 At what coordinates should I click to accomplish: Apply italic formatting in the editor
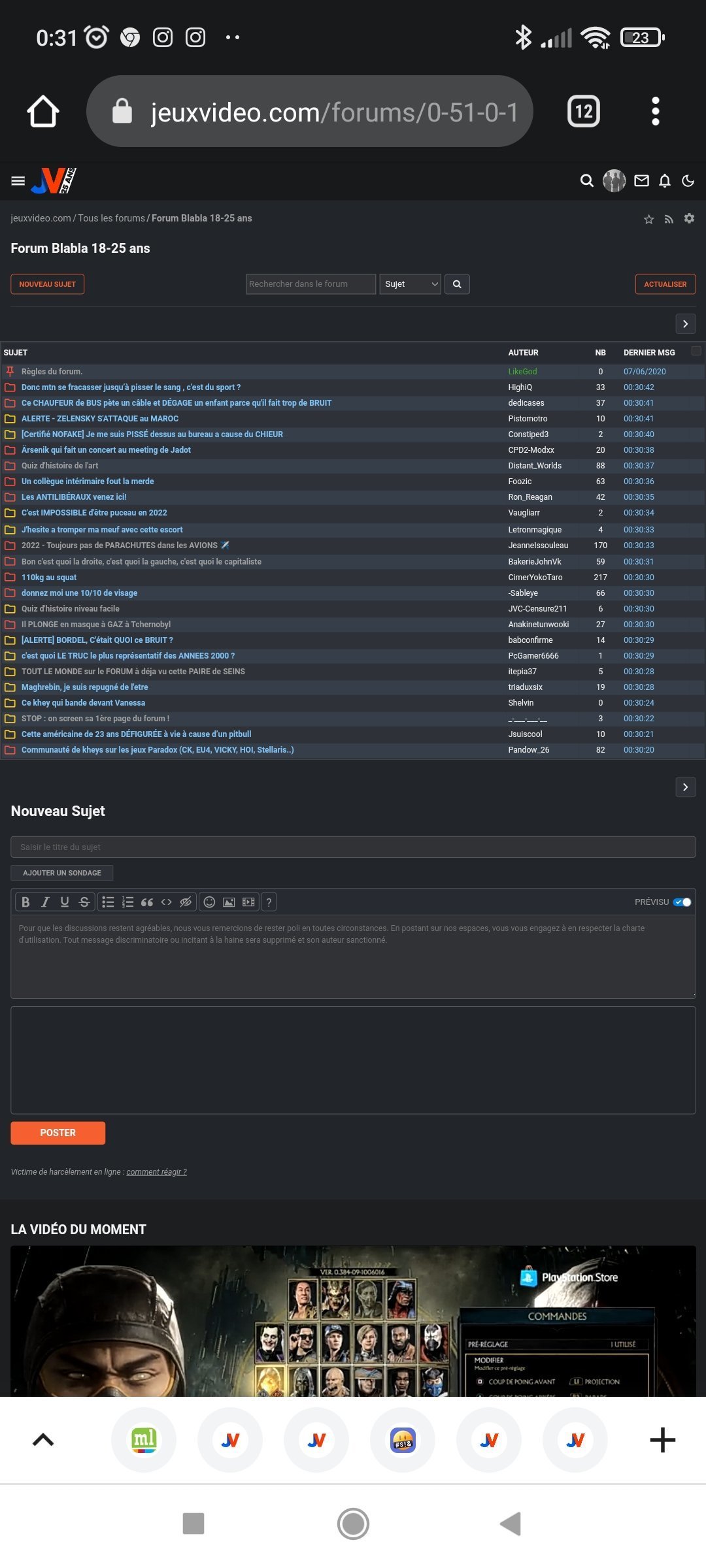(x=45, y=902)
